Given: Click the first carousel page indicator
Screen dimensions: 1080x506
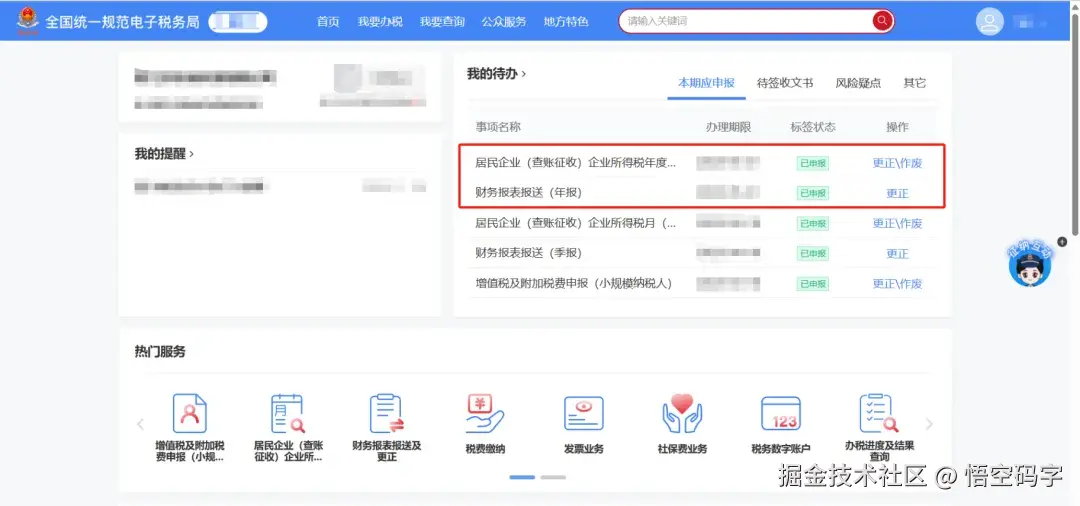Looking at the screenshot, I should tap(522, 477).
